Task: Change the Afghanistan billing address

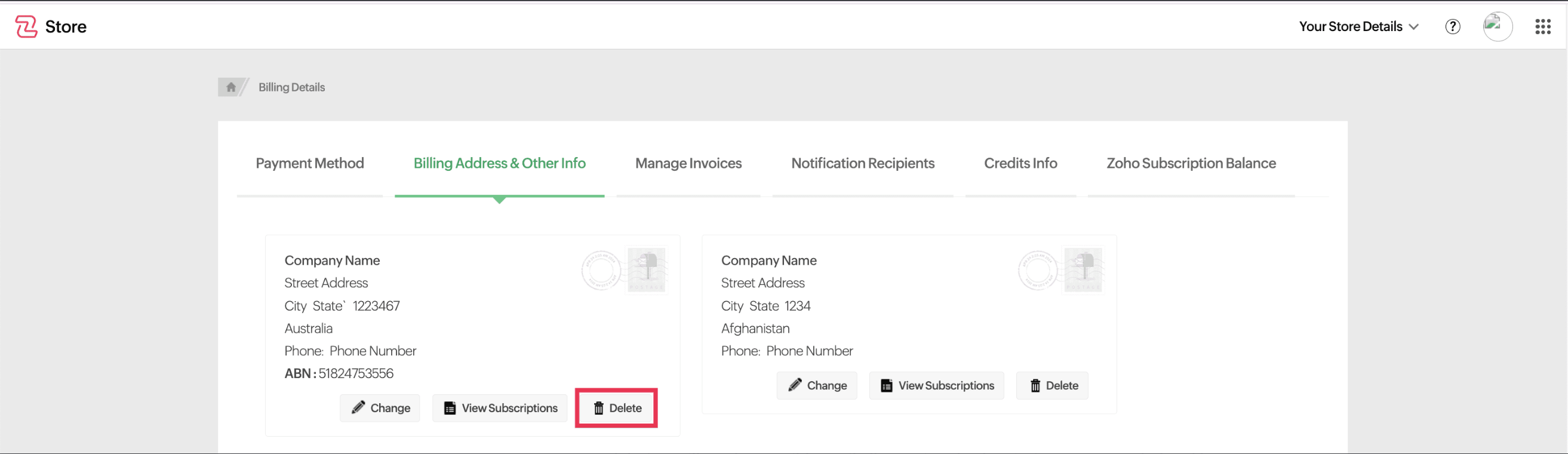Action: click(817, 385)
